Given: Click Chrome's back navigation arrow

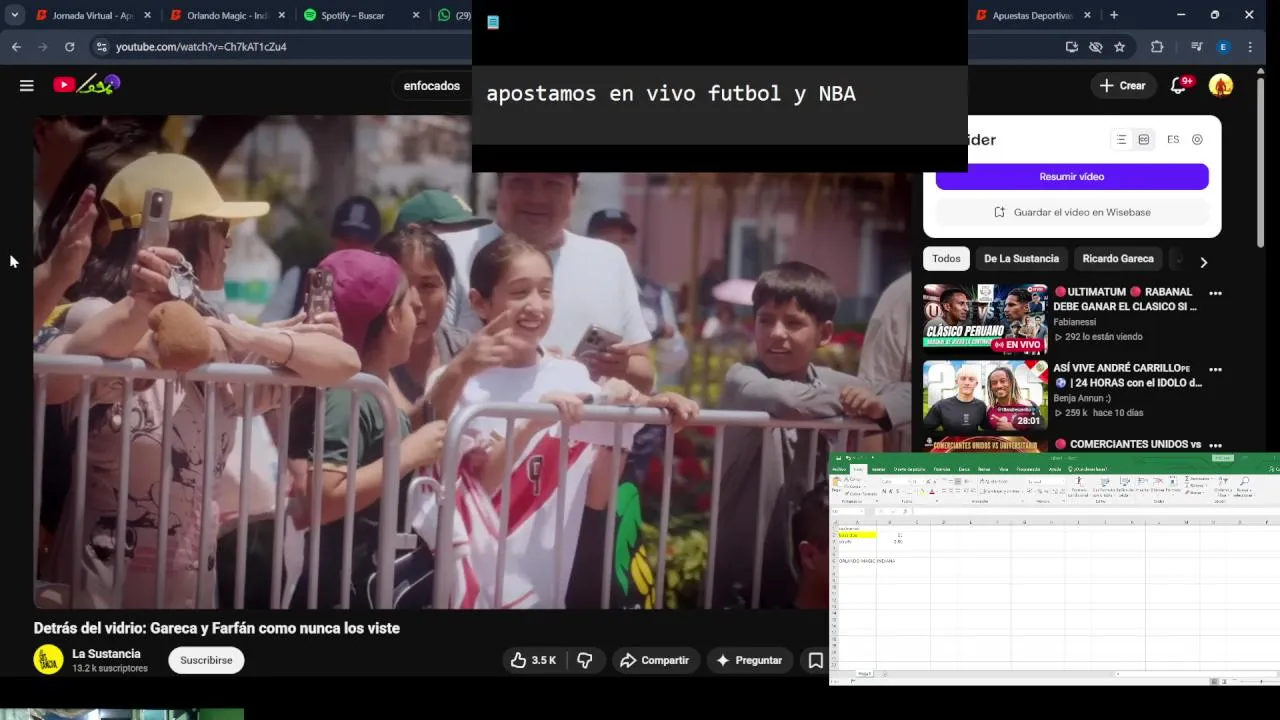Looking at the screenshot, I should [16, 47].
